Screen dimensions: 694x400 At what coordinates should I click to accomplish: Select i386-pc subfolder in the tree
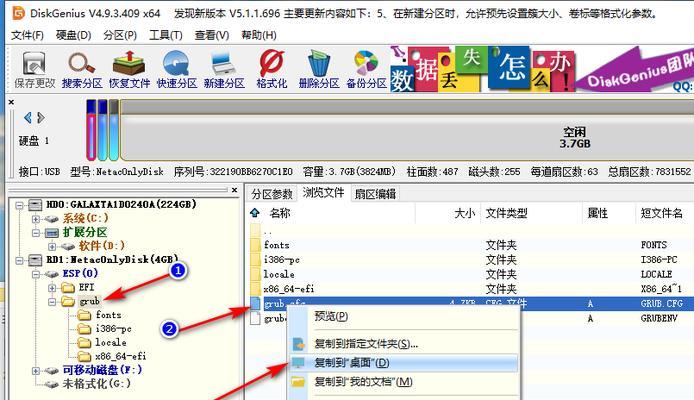point(113,329)
